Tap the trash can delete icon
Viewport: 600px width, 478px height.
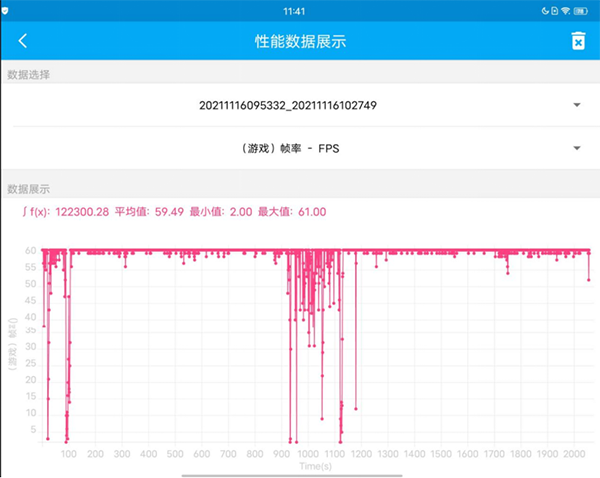pos(577,41)
